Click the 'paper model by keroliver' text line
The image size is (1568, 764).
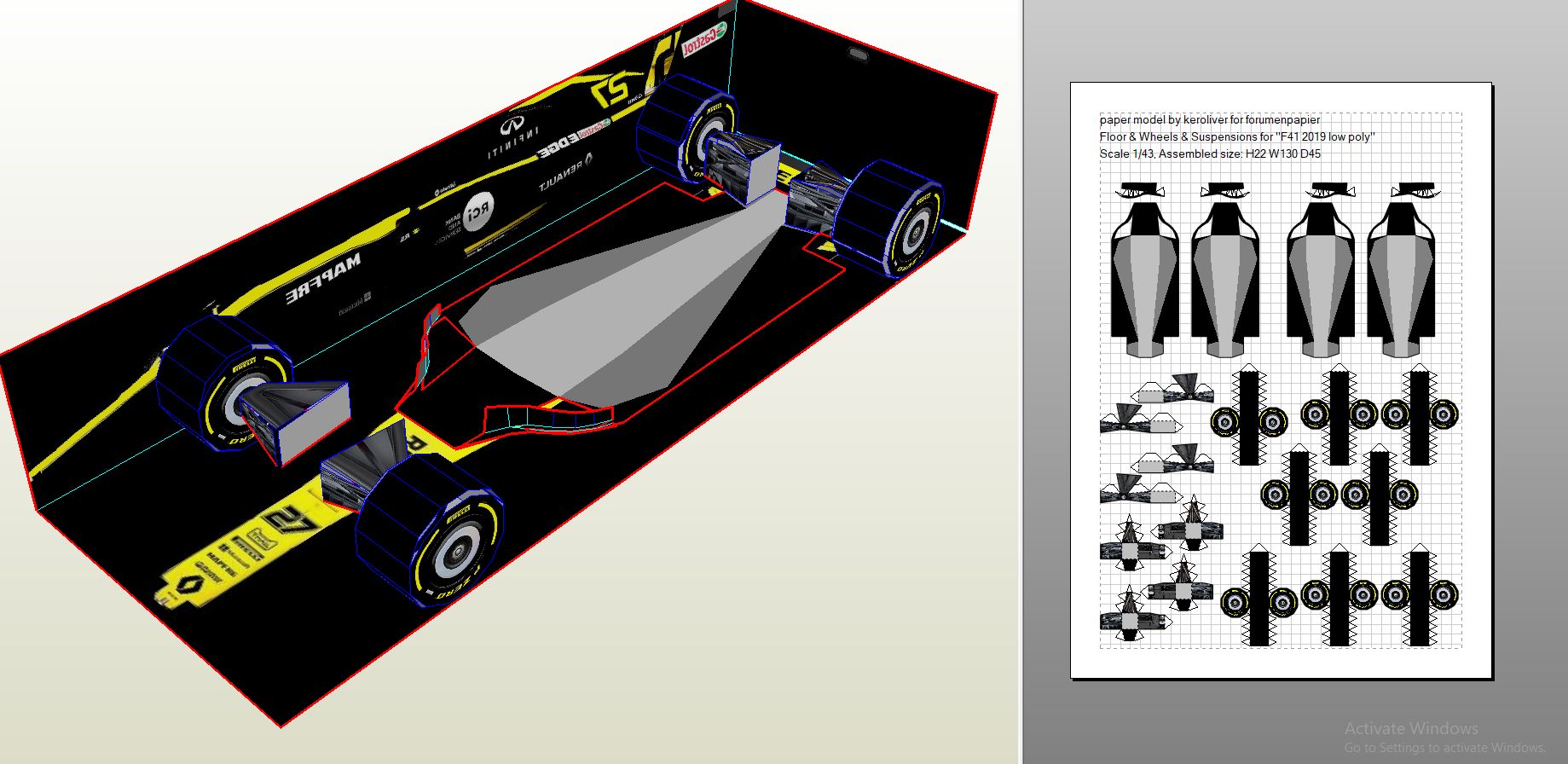[x=1210, y=119]
